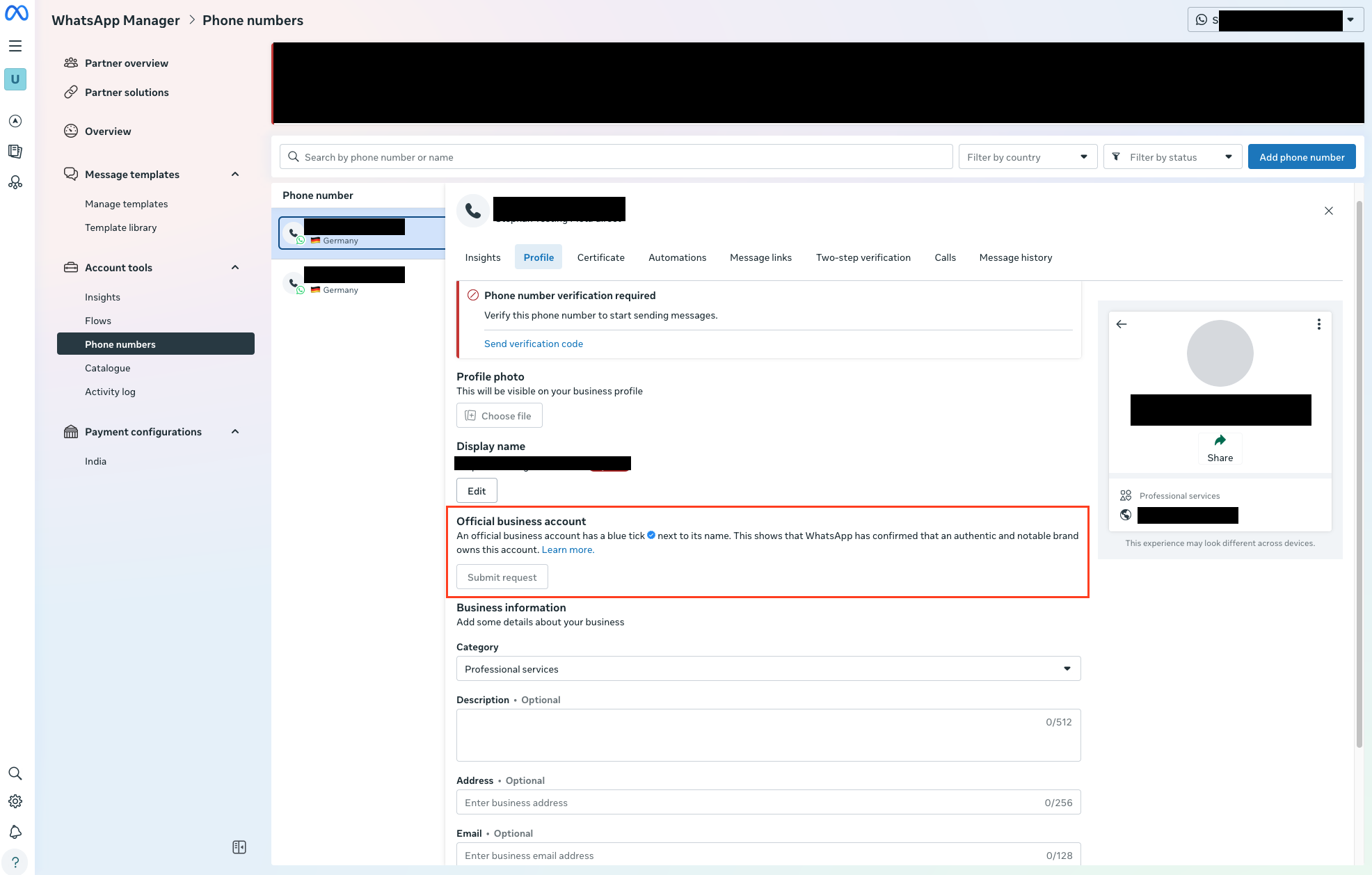Open the Filter by status dropdown
Screen dimensions: 1372x875
pyautogui.click(x=1172, y=157)
